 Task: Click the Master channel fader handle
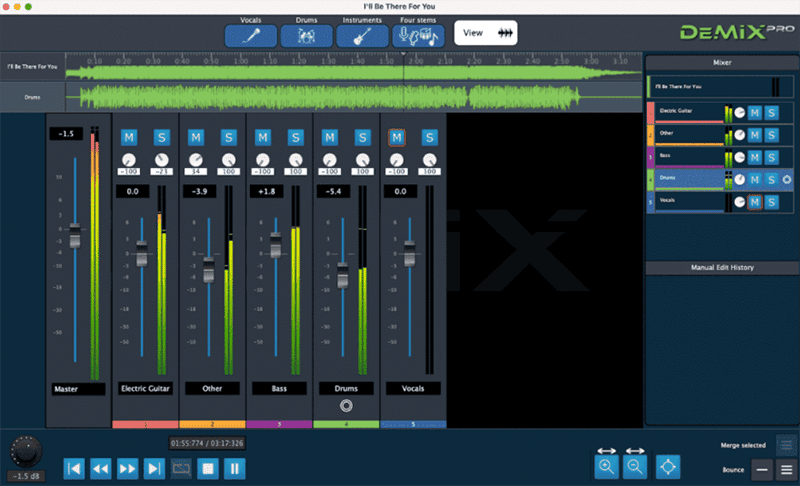click(75, 236)
